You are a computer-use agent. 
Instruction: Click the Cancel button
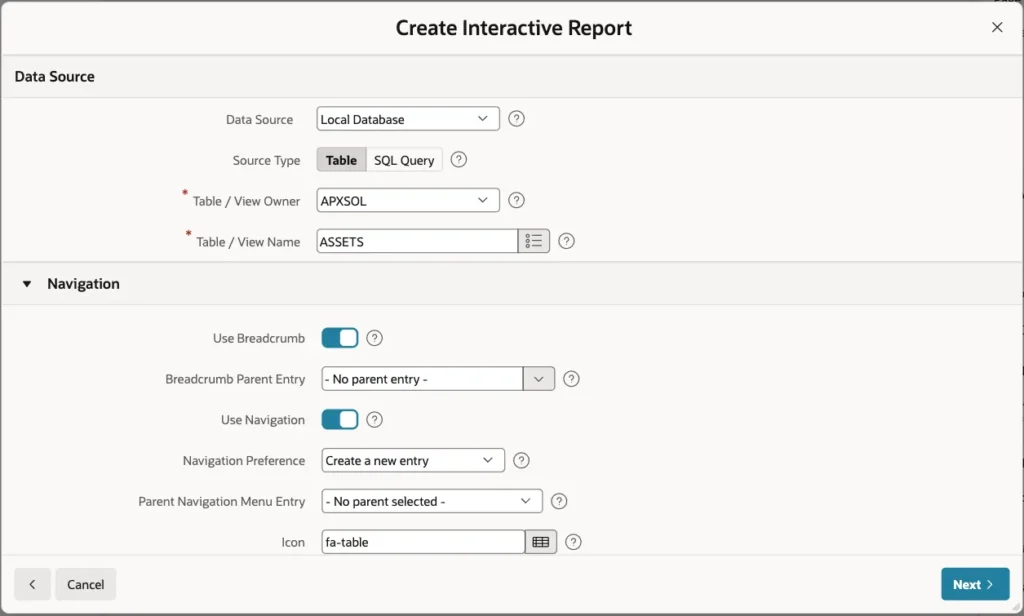[86, 584]
